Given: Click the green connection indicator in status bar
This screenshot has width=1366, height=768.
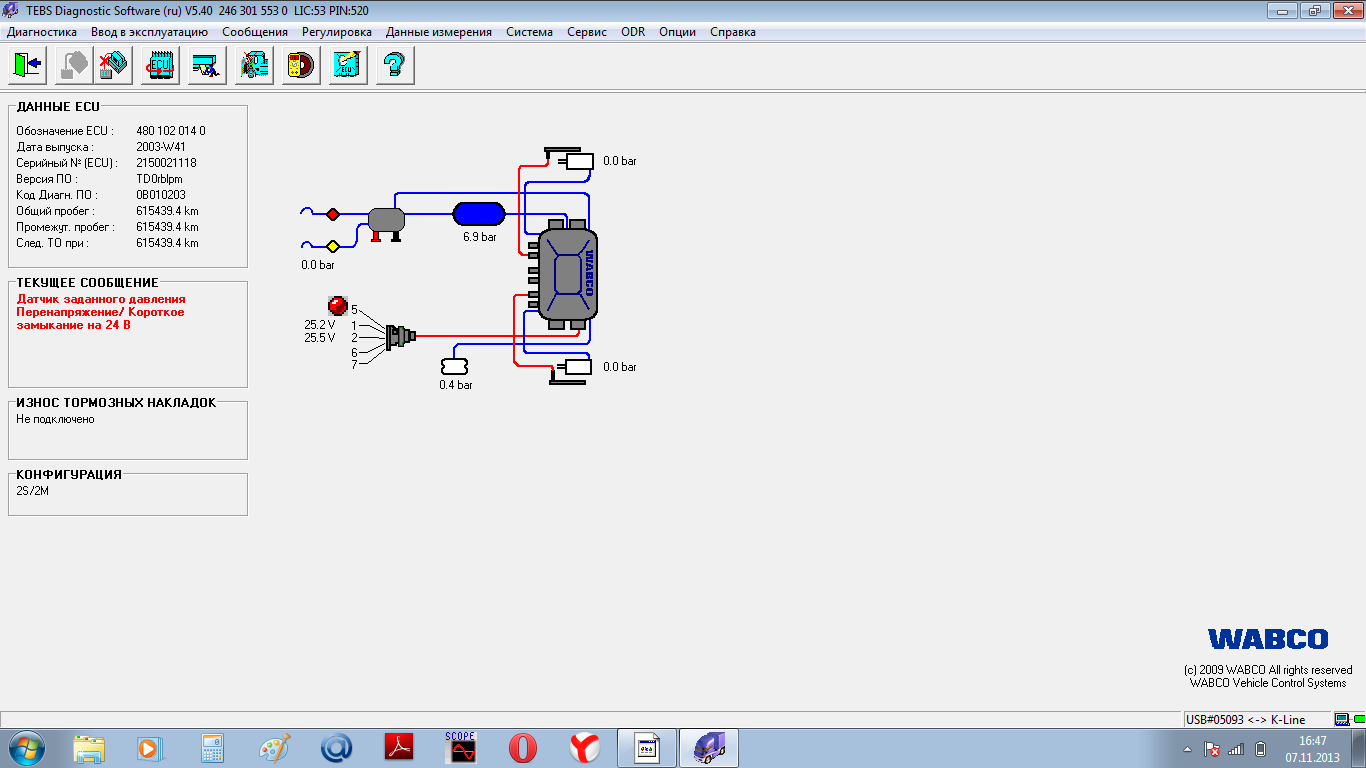Looking at the screenshot, I should (x=1360, y=719).
